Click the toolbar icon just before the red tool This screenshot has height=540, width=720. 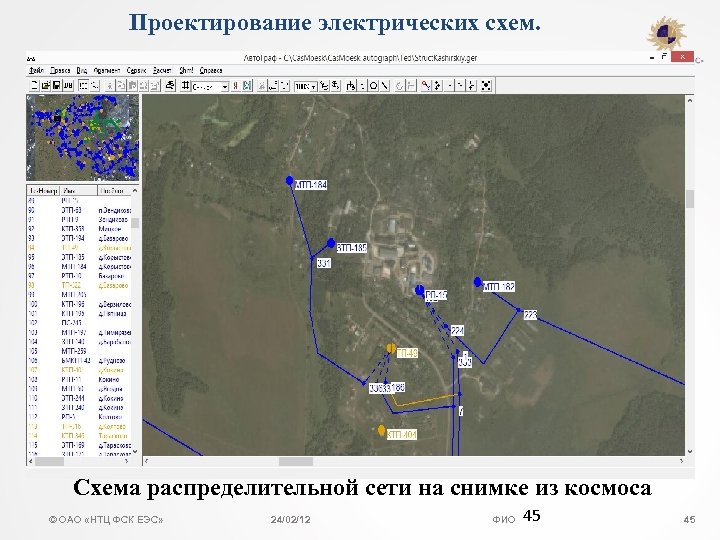coord(411,86)
